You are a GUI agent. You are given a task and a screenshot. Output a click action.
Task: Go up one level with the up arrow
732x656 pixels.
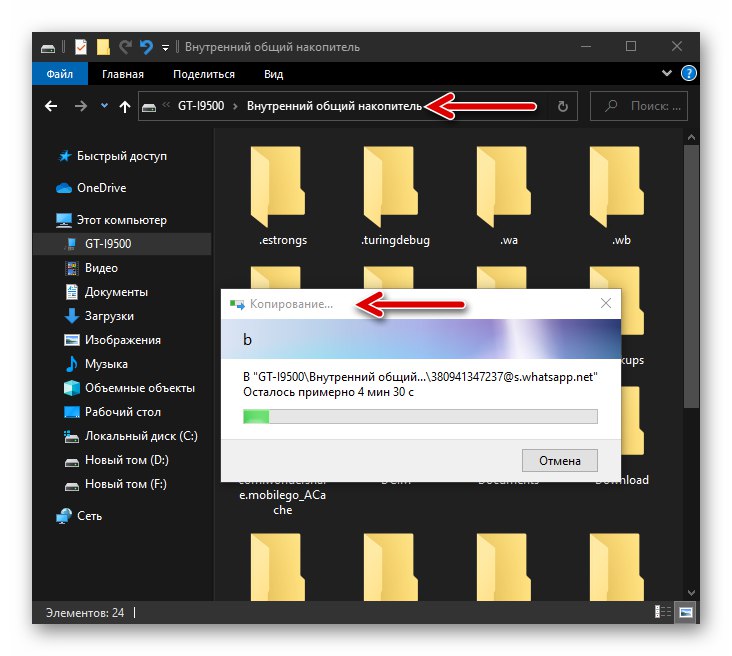point(125,107)
